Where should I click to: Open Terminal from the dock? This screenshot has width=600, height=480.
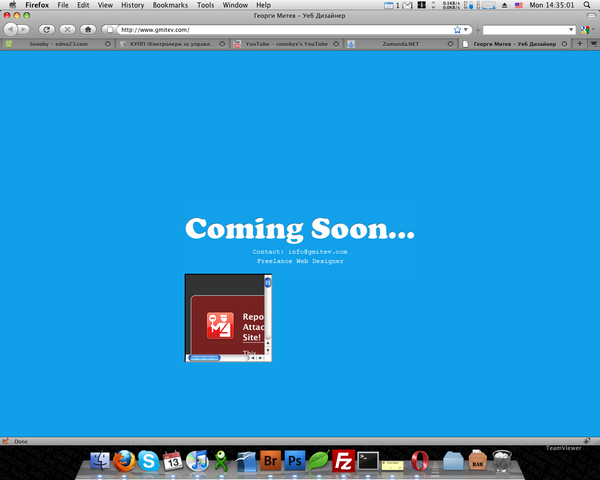[x=370, y=461]
